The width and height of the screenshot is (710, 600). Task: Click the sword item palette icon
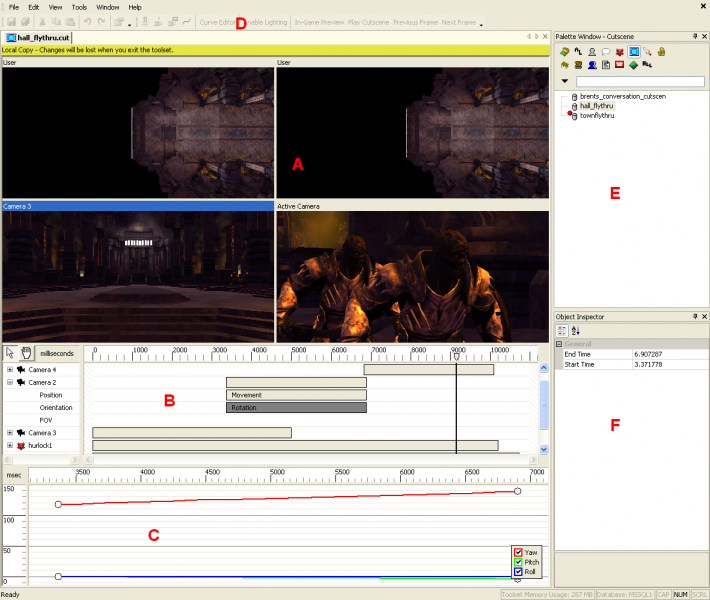(648, 50)
